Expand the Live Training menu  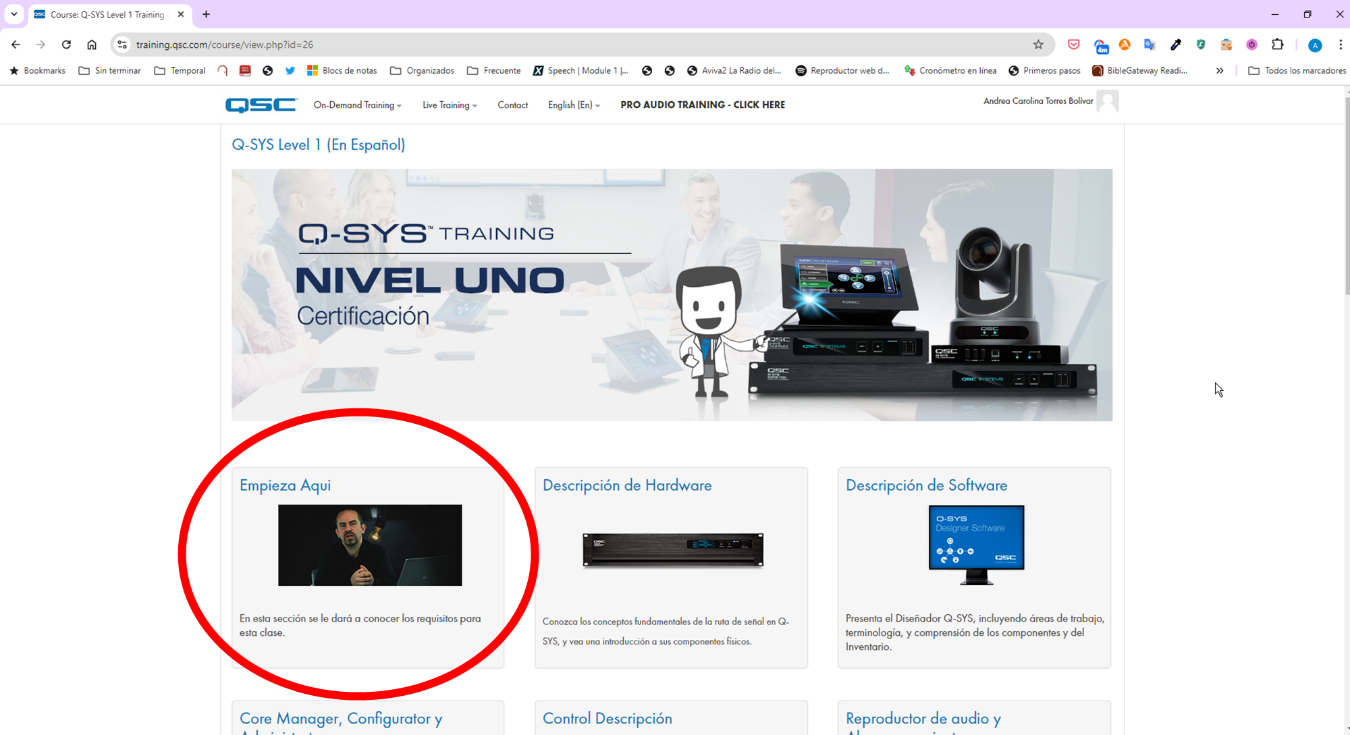click(449, 105)
